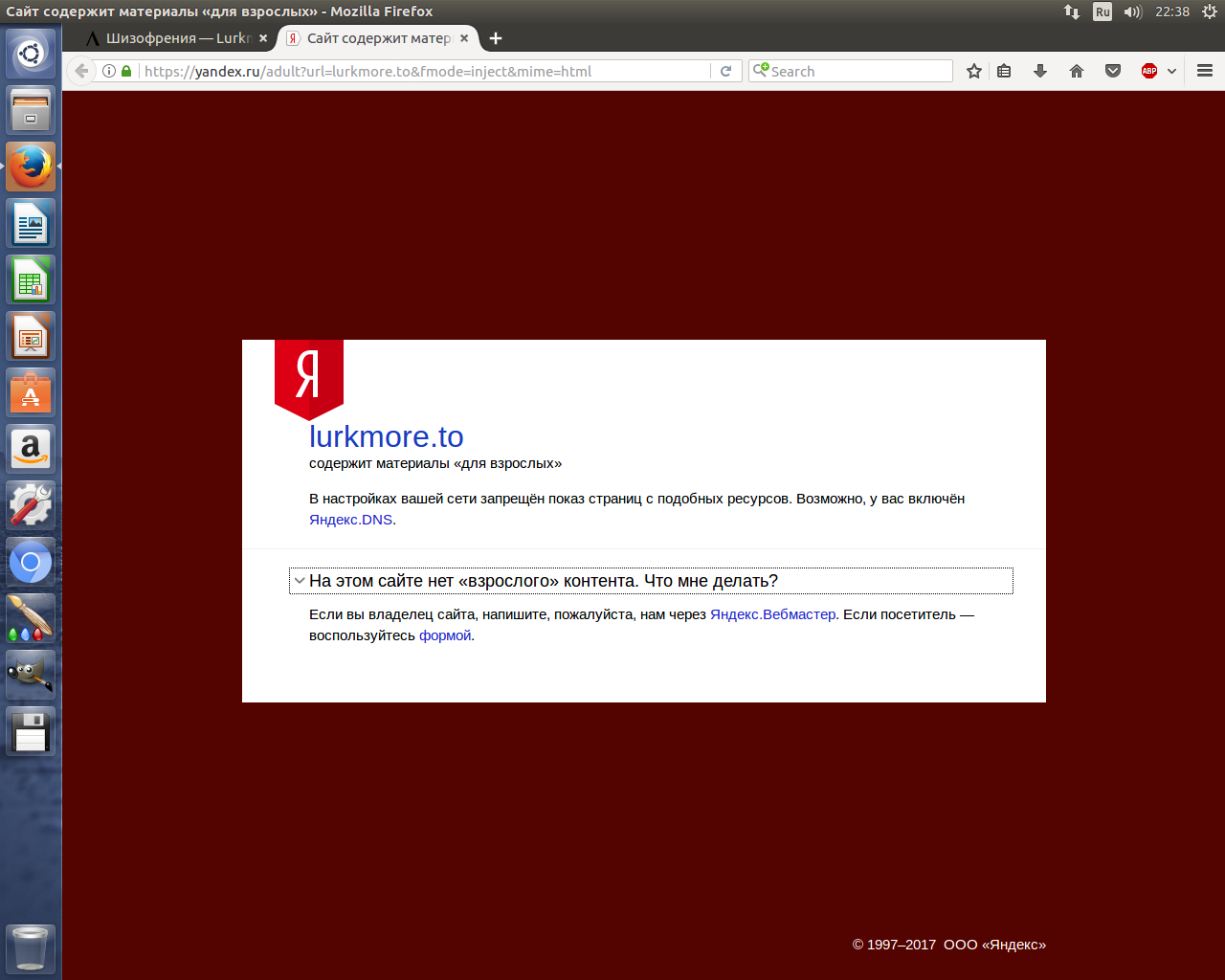Click the red Yandex logo ribbon
The width and height of the screenshot is (1225, 980).
309,379
